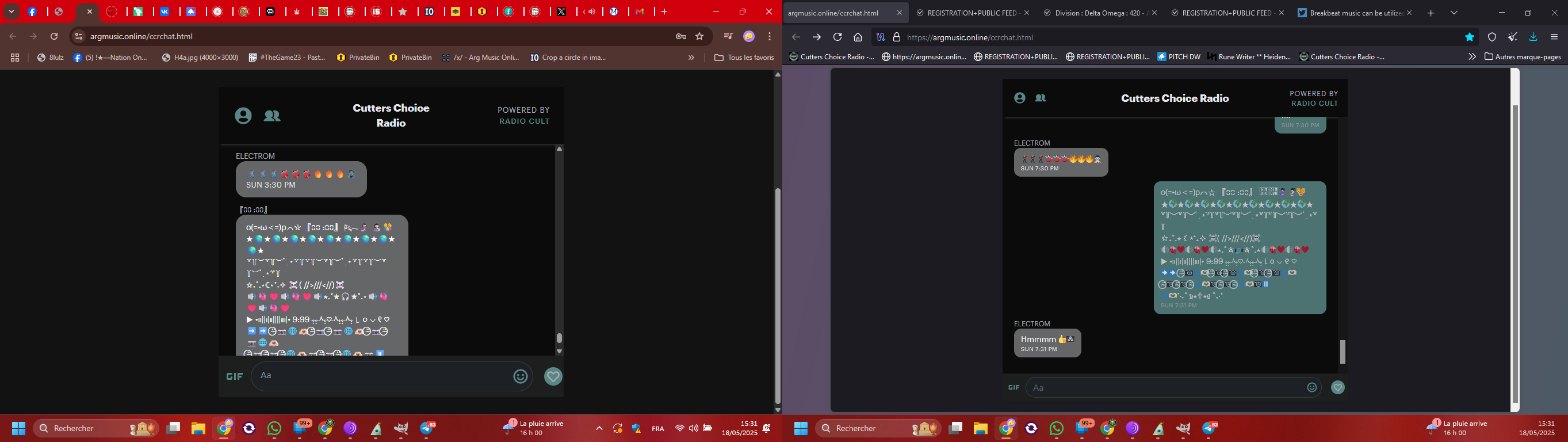Open Chrome profile avatar
The image size is (1568, 442).
[749, 36]
